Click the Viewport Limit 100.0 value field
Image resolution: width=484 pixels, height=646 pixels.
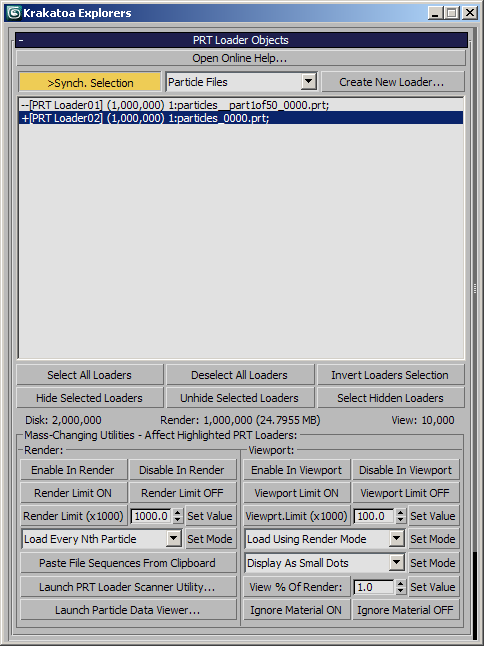374,516
